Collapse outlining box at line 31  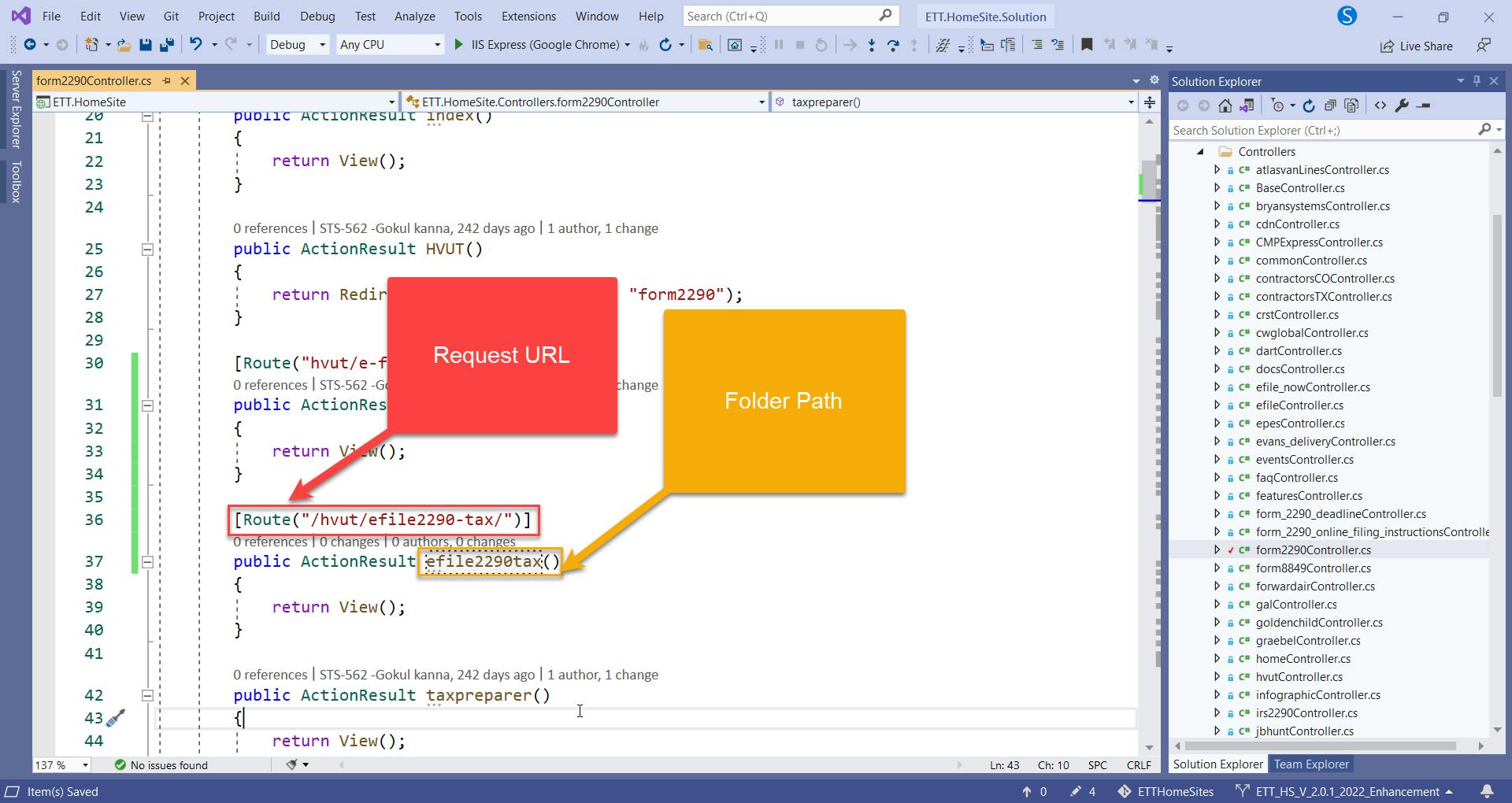pyautogui.click(x=147, y=405)
